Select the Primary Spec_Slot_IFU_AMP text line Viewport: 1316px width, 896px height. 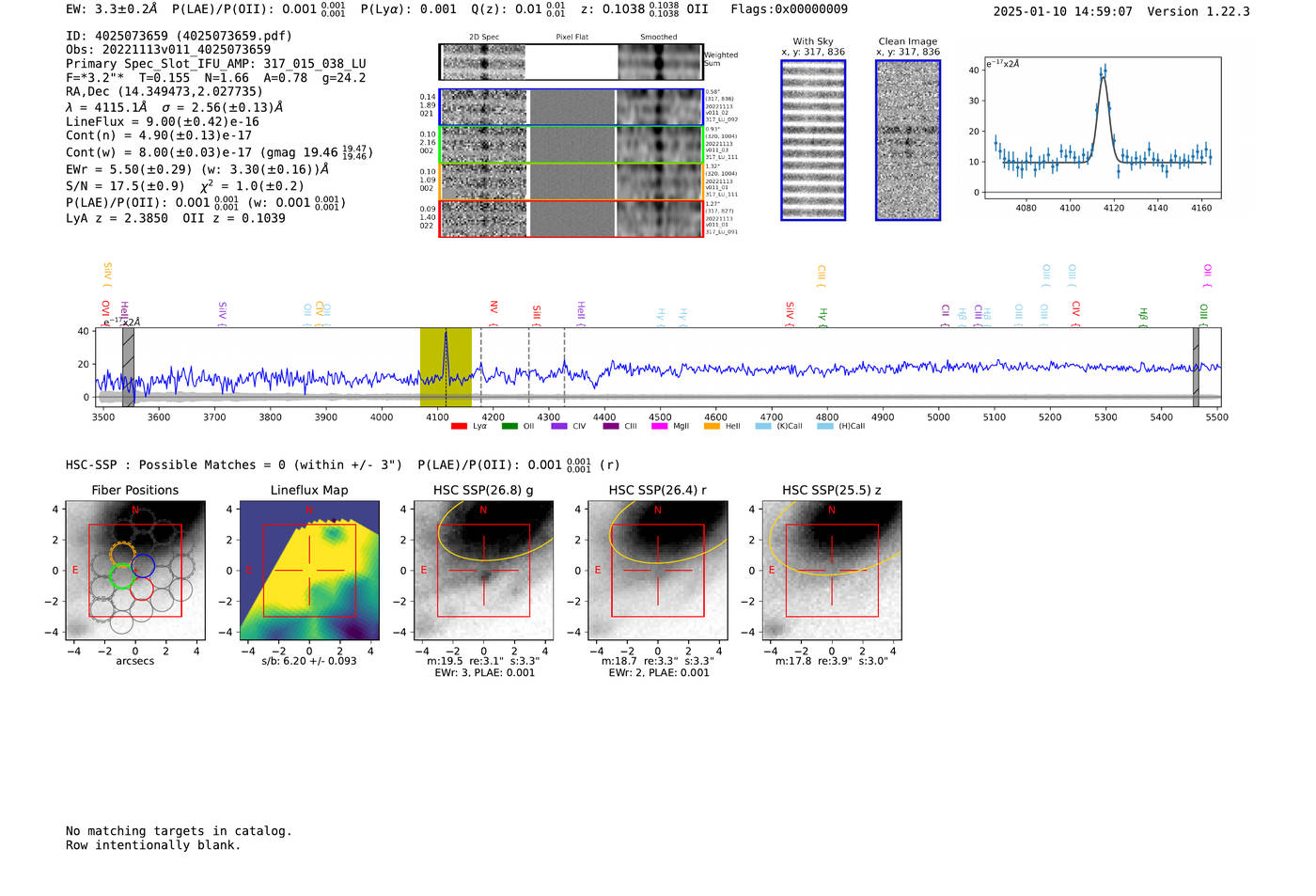216,64
